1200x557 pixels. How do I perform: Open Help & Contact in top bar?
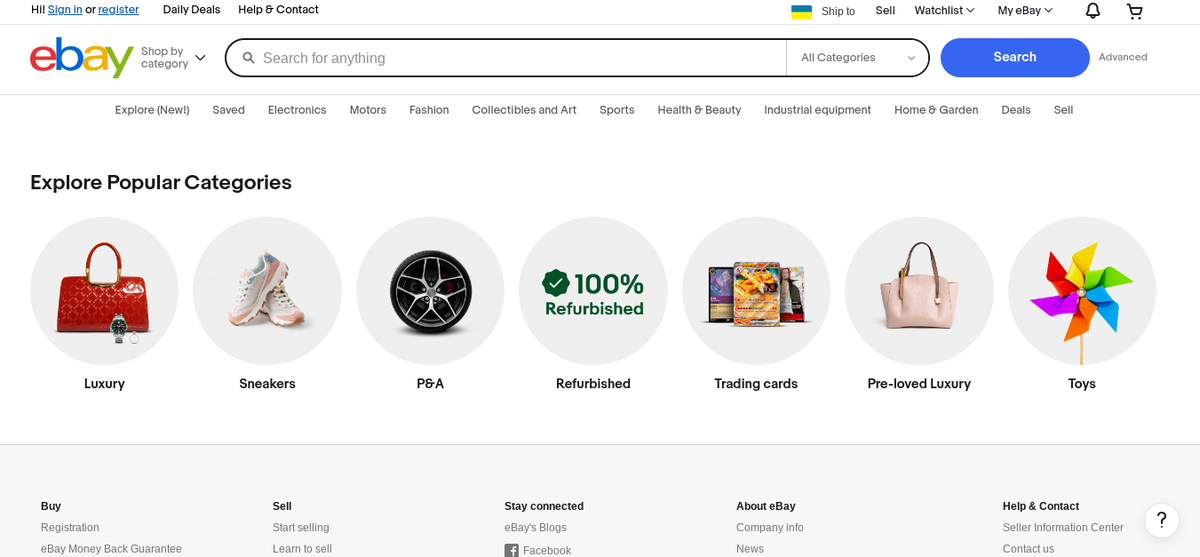click(278, 10)
